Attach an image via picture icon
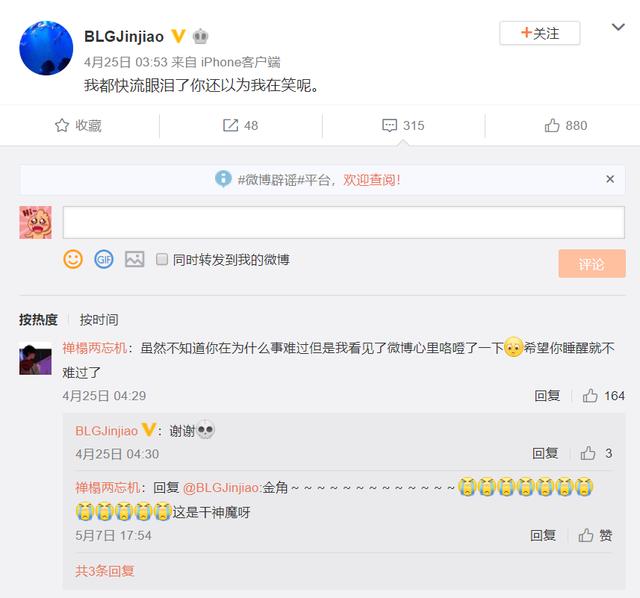Viewport: 640px width, 598px height. 134,259
